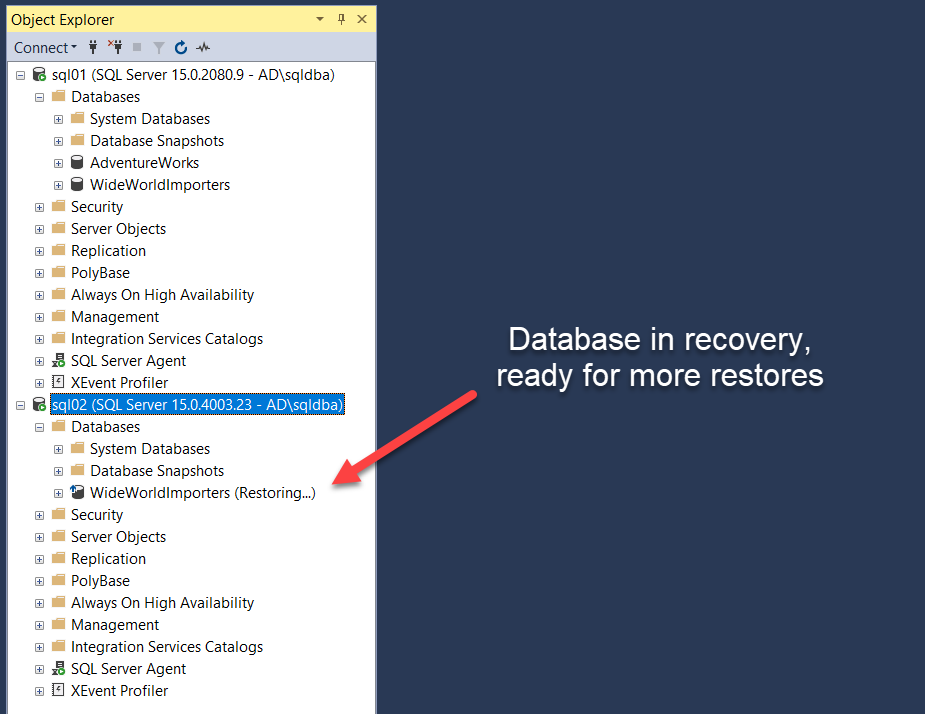Expand Management under sql01
The image size is (925, 714).
point(40,317)
